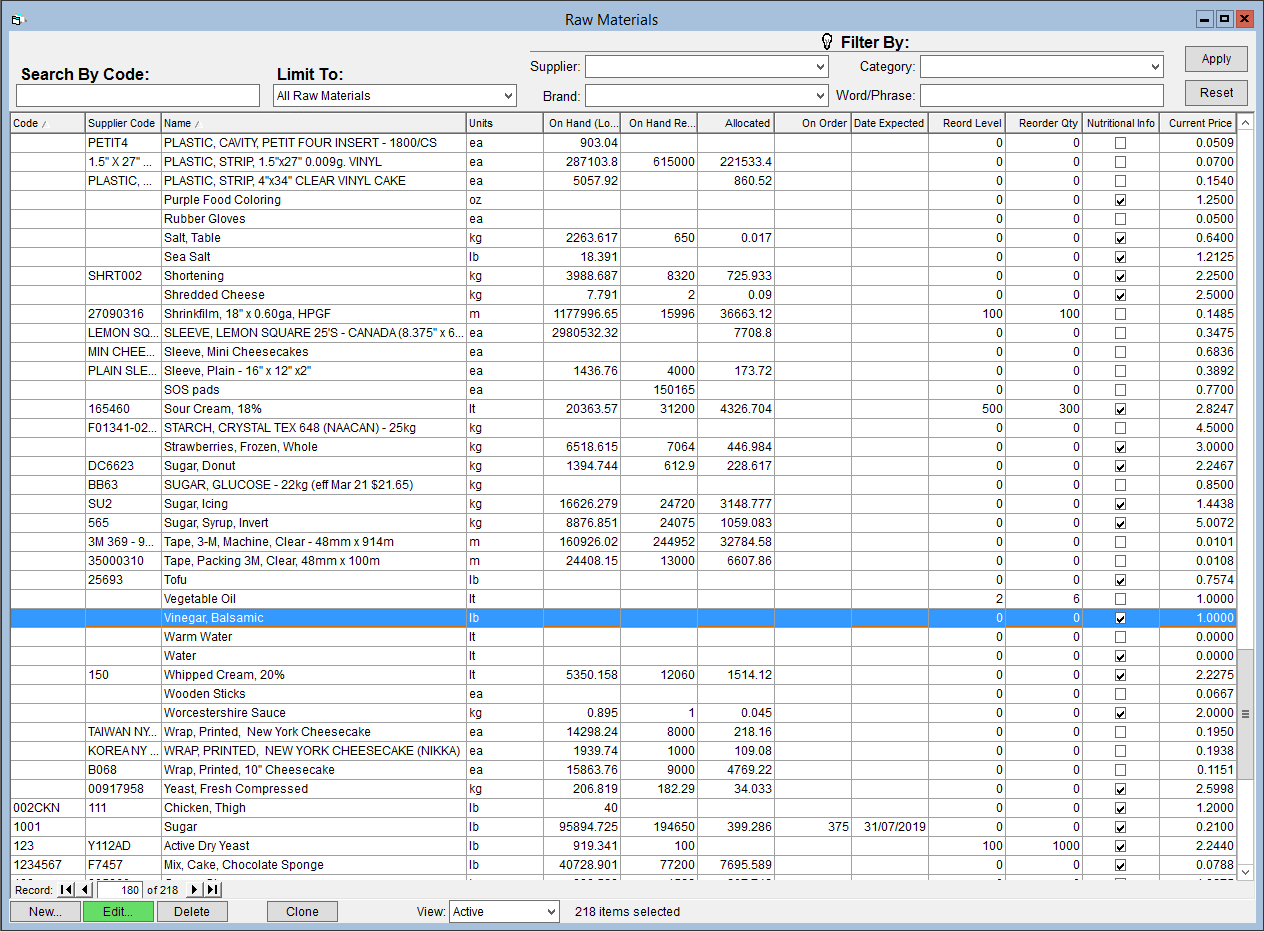Viewport: 1264px width, 932px height.
Task: Toggle Nutritional Info checkbox for Salt, Table
Action: 1121,238
